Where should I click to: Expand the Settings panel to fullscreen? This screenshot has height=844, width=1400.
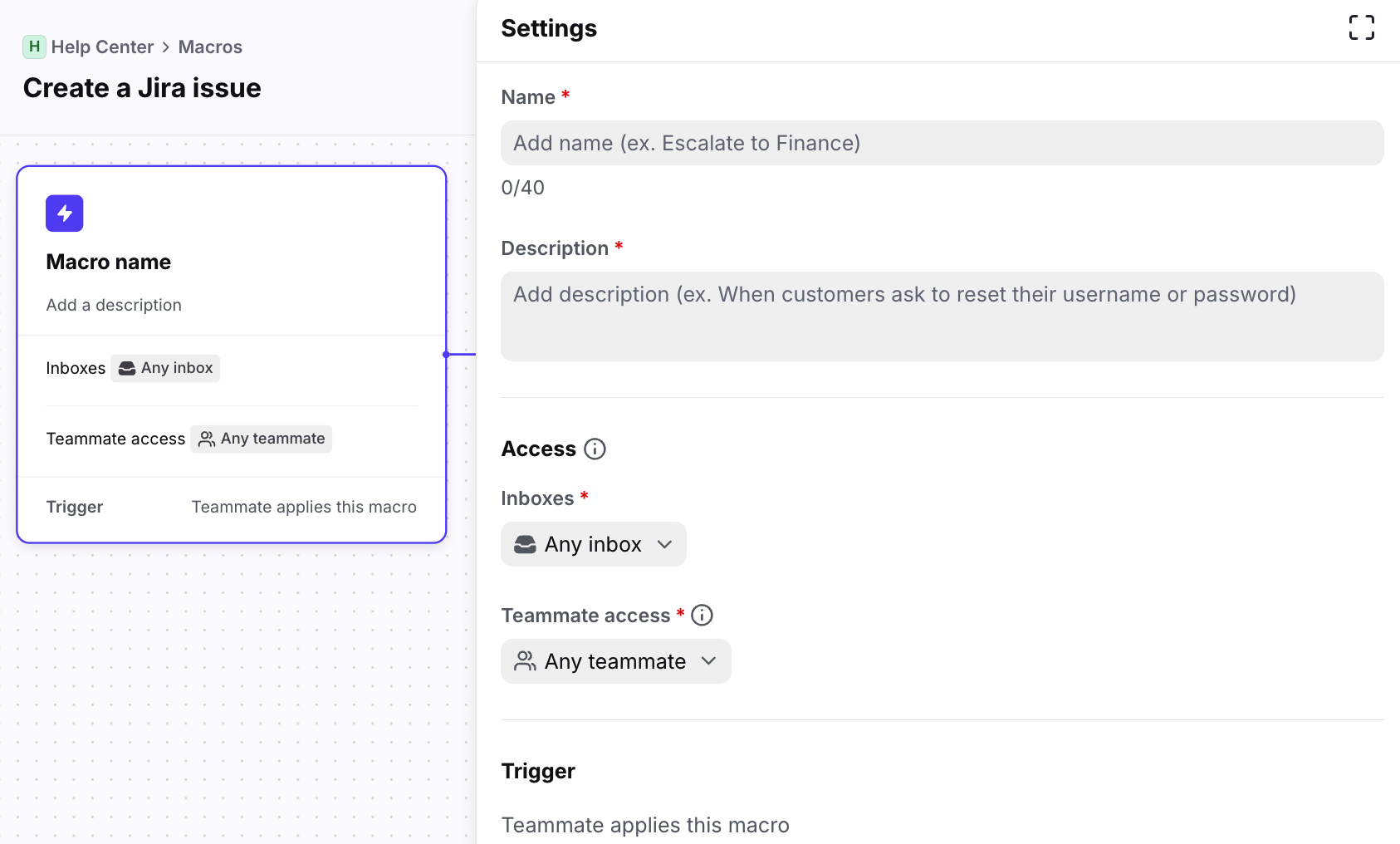click(x=1361, y=27)
